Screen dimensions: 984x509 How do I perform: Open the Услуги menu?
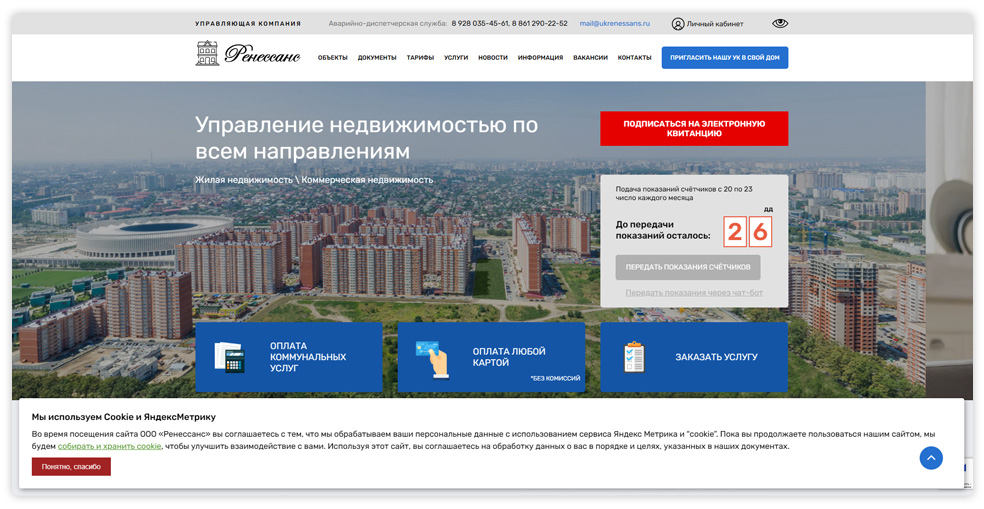(x=456, y=58)
